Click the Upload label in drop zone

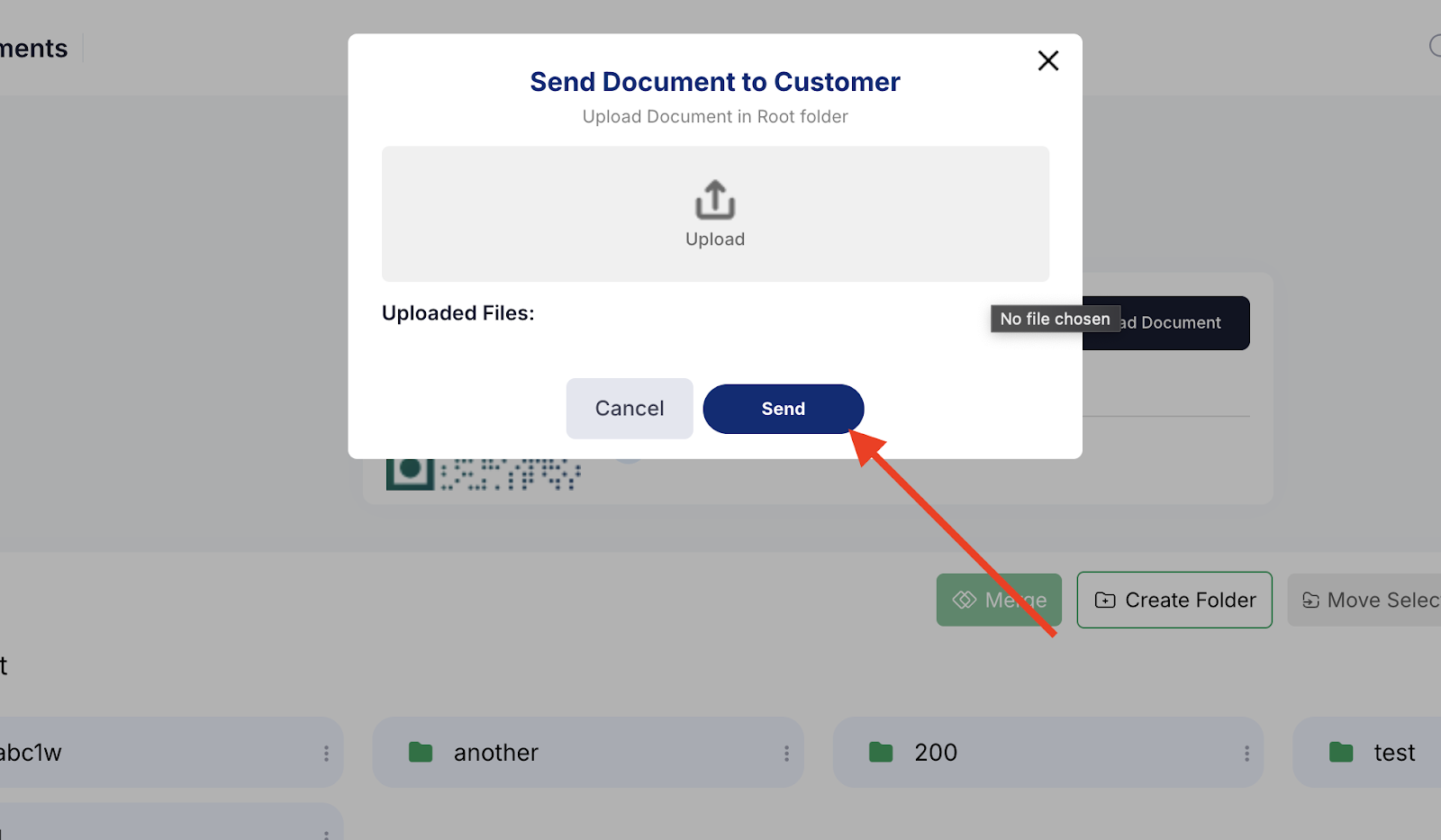[x=715, y=239]
